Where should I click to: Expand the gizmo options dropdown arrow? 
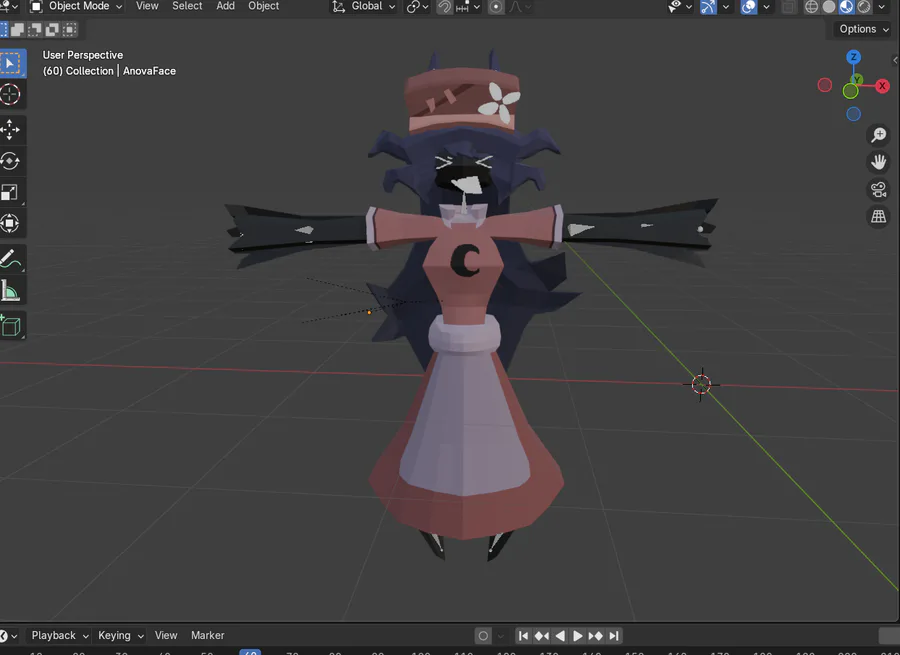point(726,7)
